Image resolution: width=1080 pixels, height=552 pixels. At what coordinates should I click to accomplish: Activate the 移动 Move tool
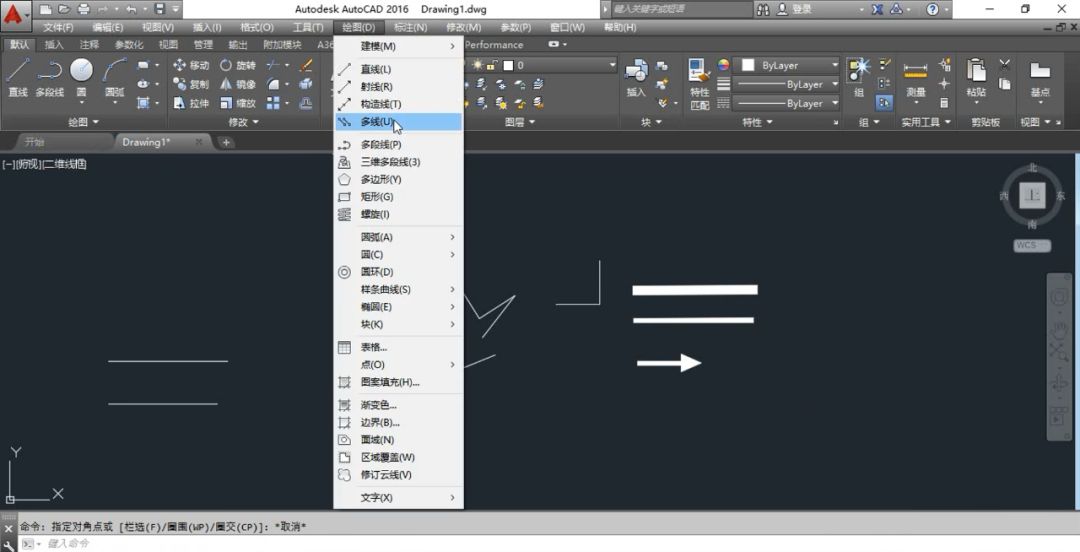[x=191, y=65]
